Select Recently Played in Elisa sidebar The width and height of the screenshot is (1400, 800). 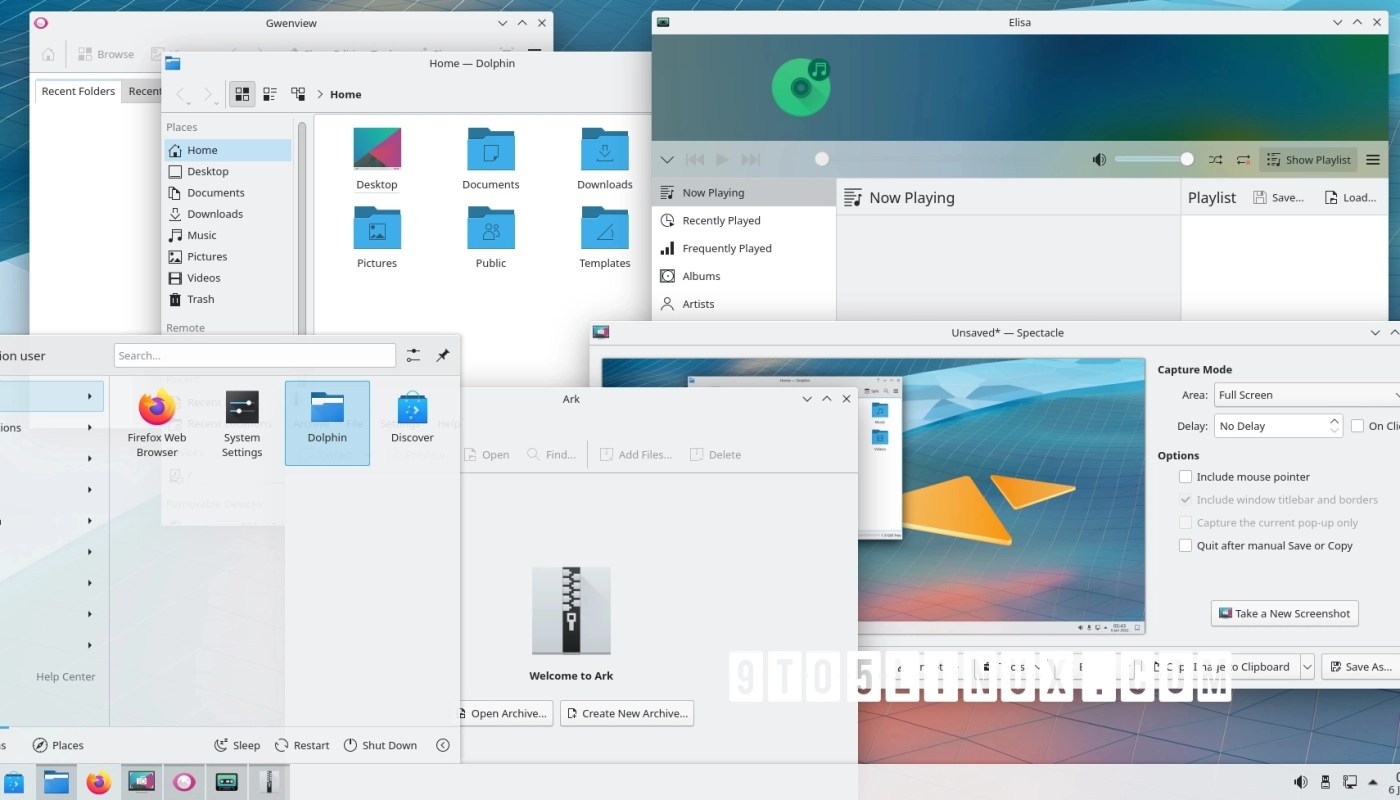(x=744, y=221)
